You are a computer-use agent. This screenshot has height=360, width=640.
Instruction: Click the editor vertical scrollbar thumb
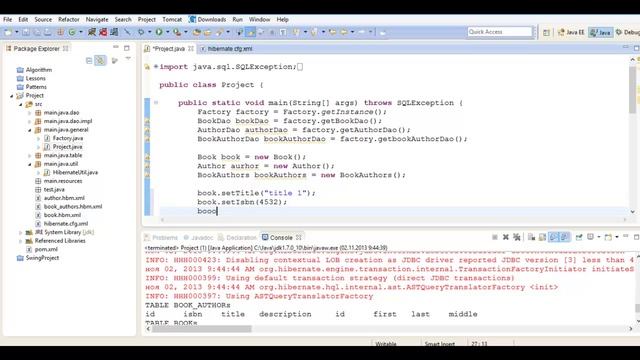pyautogui.click(x=632, y=90)
